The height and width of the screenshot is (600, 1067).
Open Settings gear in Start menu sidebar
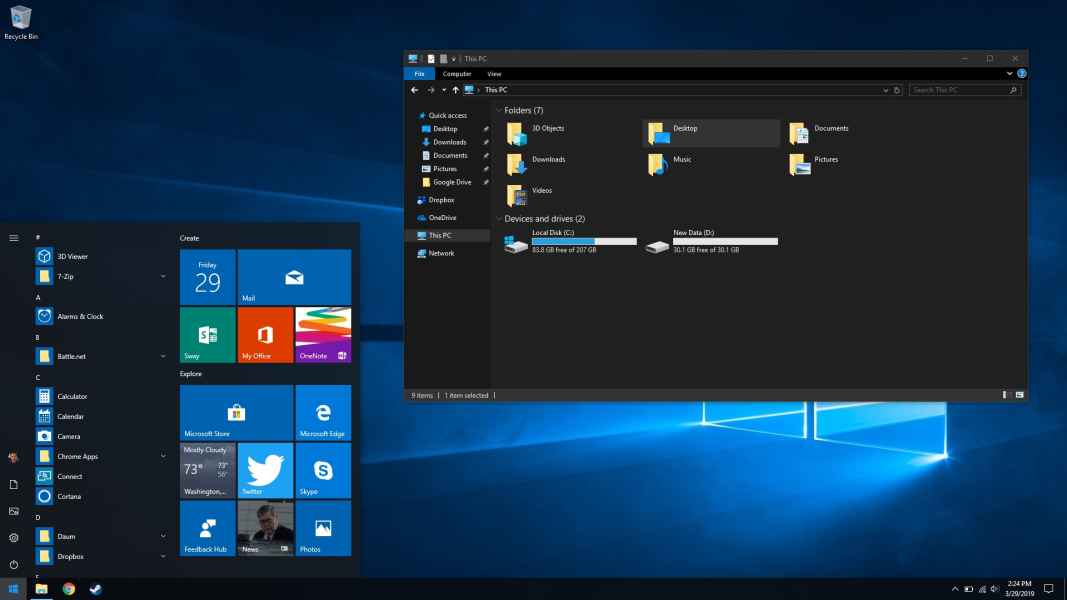[14, 538]
